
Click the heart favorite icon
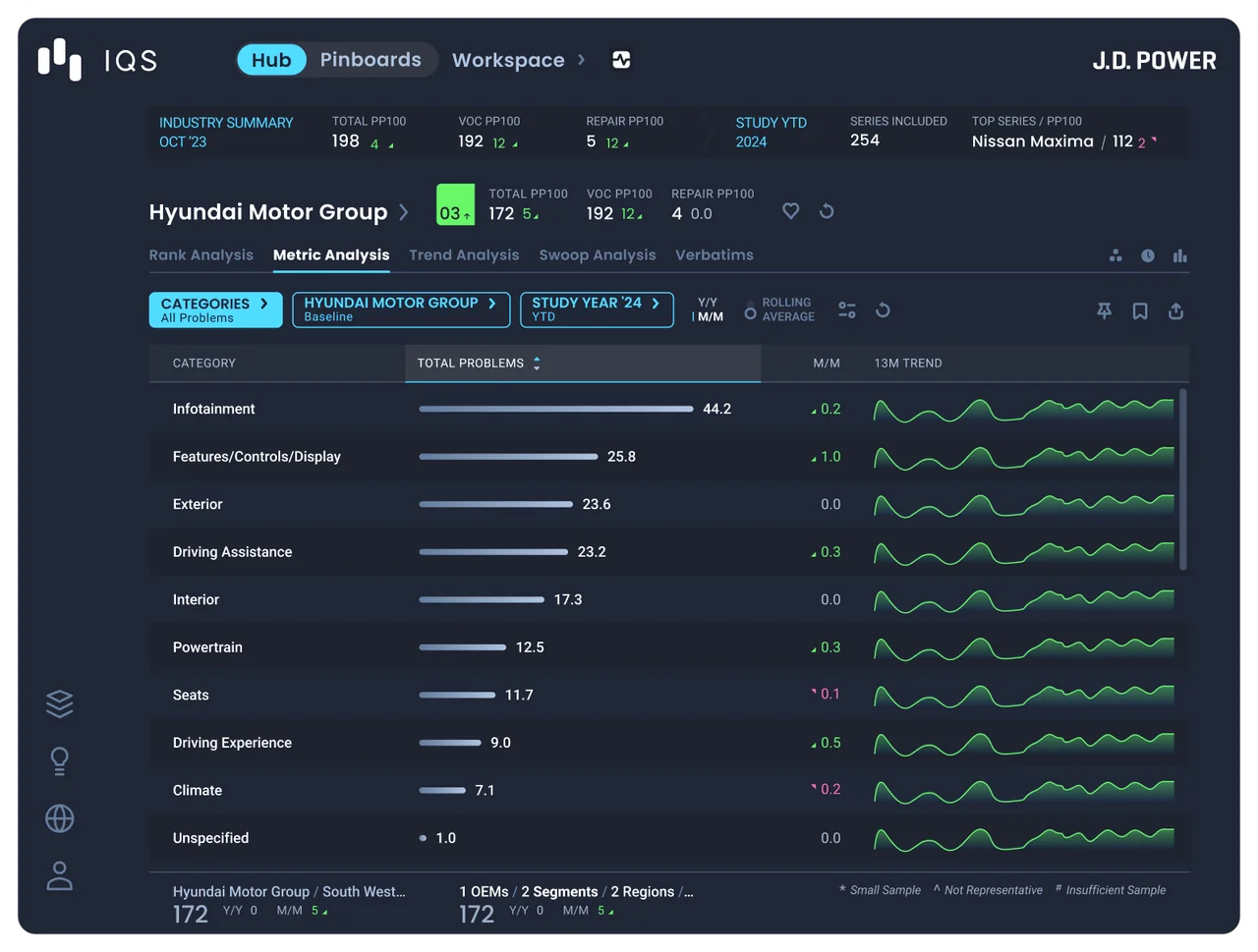(x=790, y=211)
